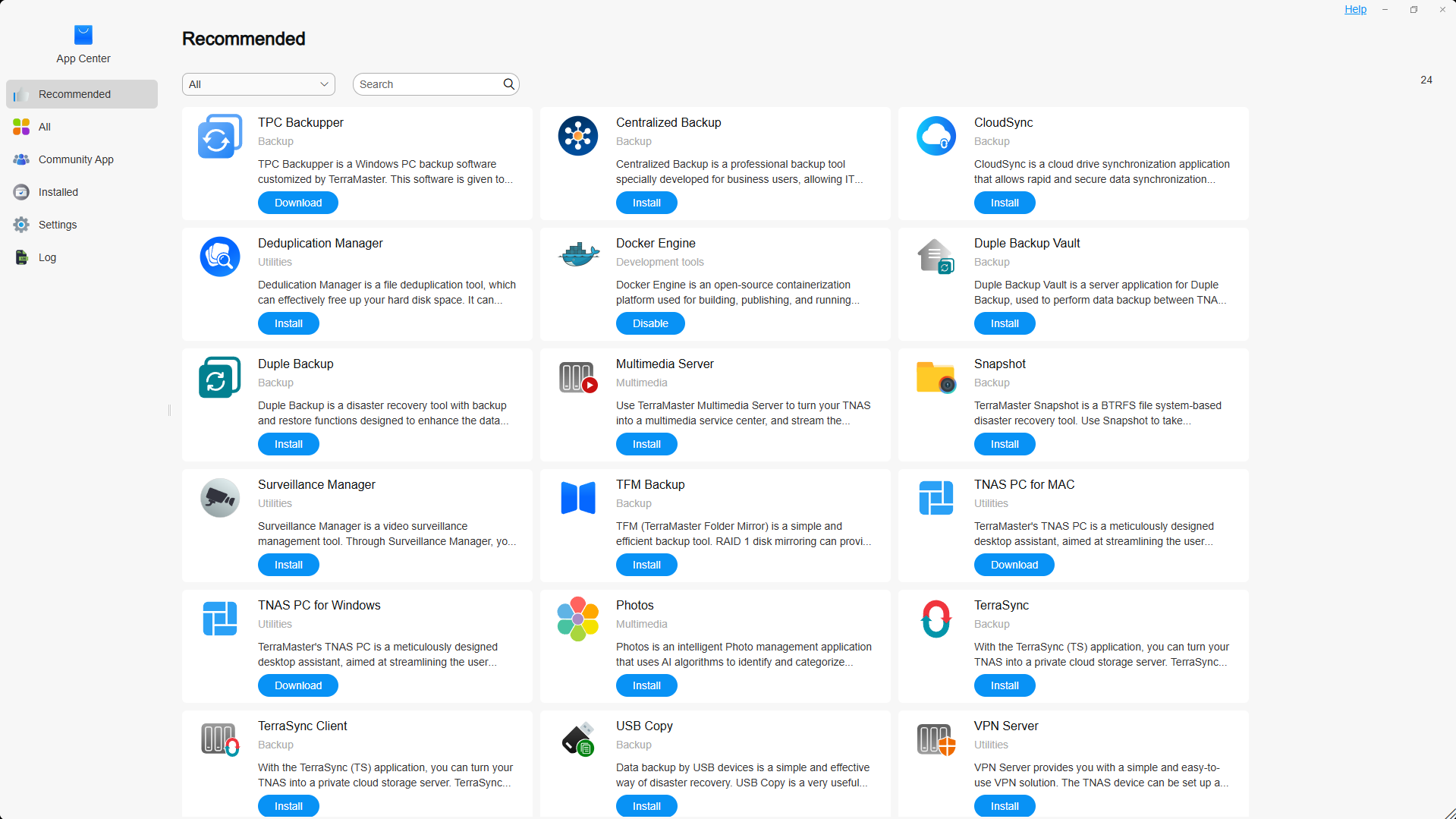Open the Centralized Backup app icon

(x=578, y=136)
